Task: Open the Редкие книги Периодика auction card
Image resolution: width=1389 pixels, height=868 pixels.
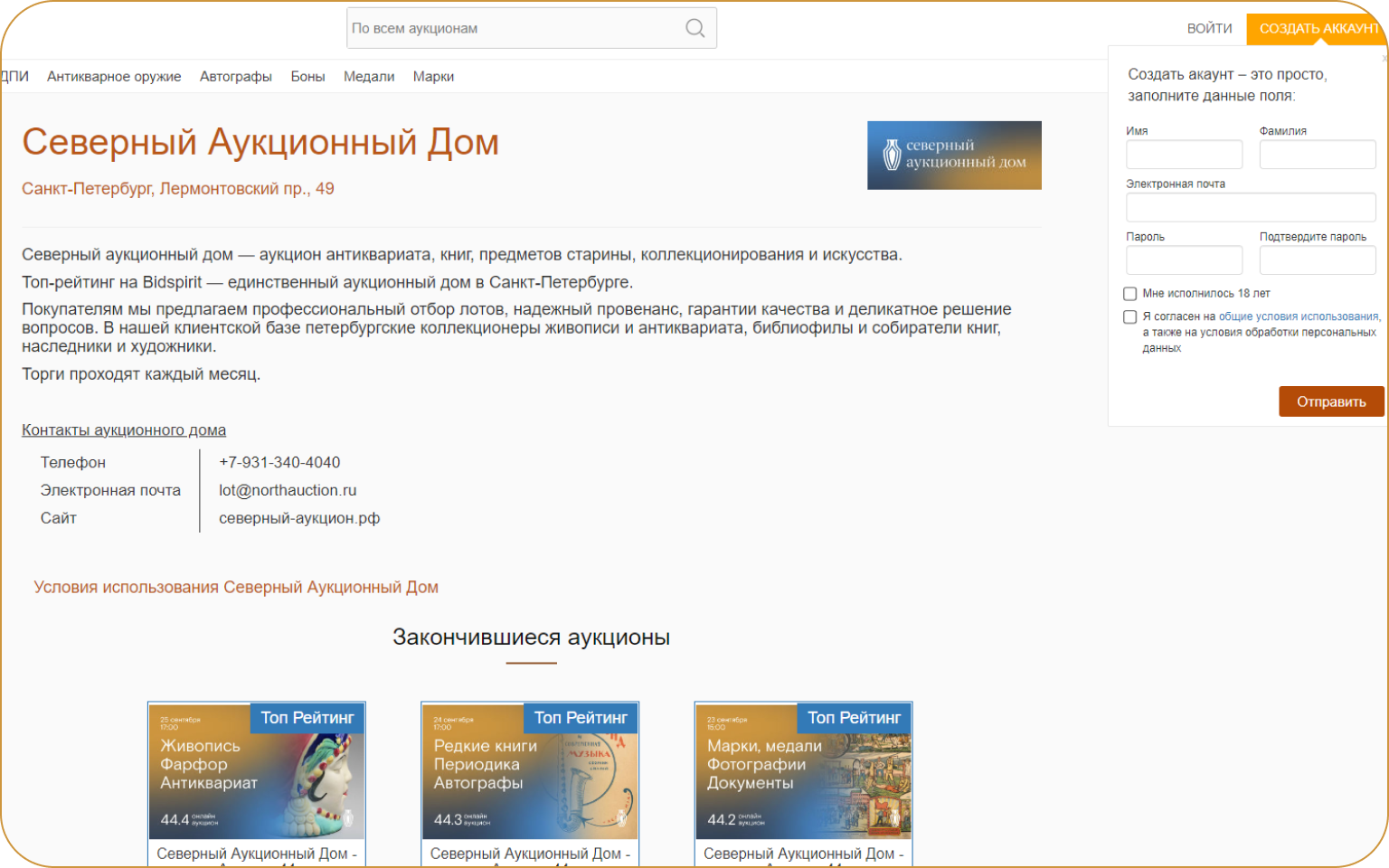Action: tap(530, 783)
